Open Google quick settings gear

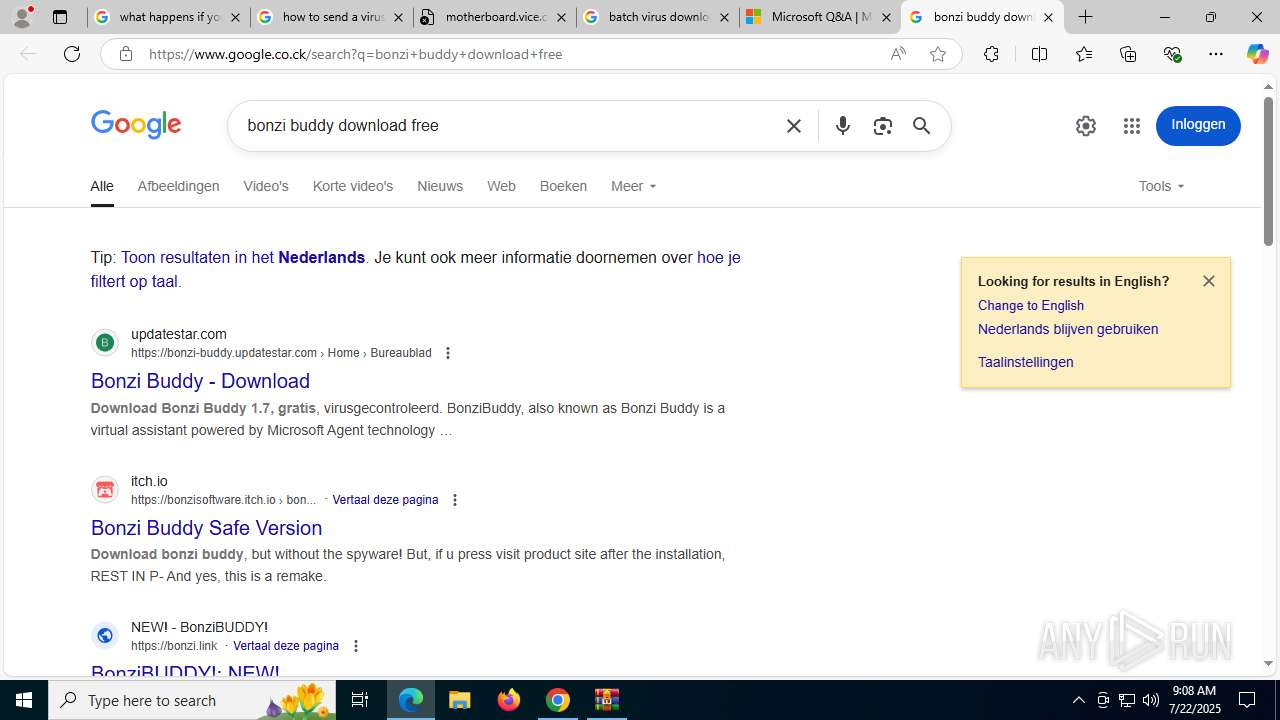point(1086,126)
